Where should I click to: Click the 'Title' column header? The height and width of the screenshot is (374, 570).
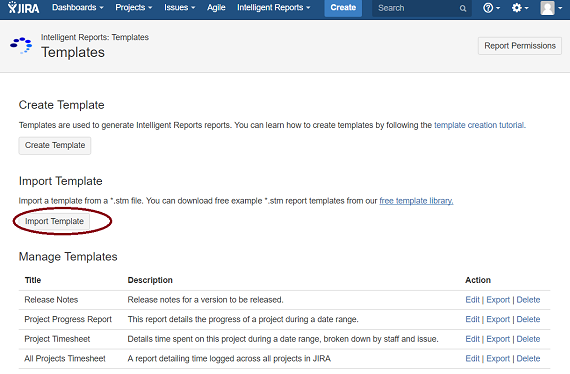(x=33, y=280)
